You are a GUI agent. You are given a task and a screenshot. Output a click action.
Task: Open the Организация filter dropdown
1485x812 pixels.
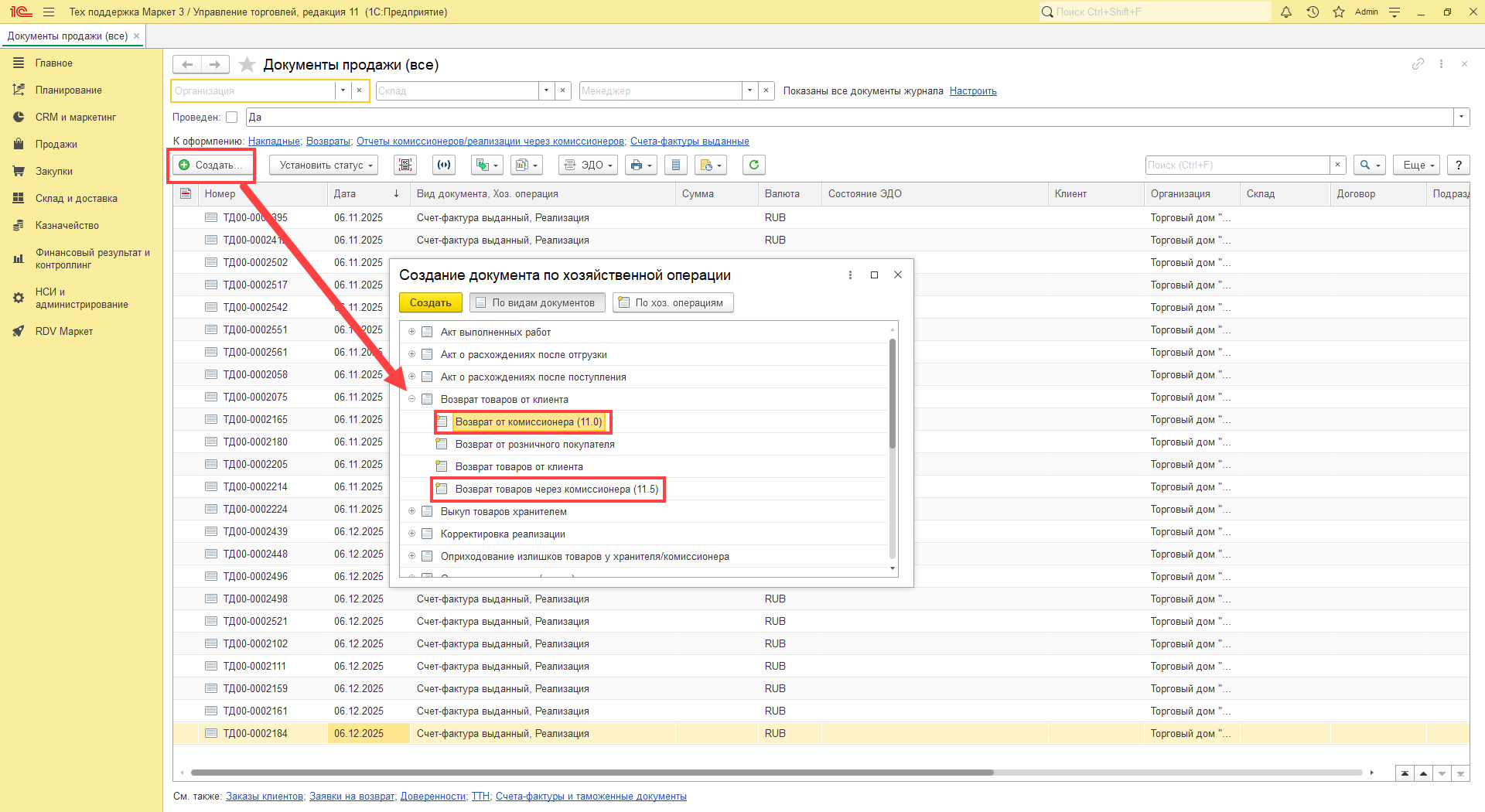point(343,90)
